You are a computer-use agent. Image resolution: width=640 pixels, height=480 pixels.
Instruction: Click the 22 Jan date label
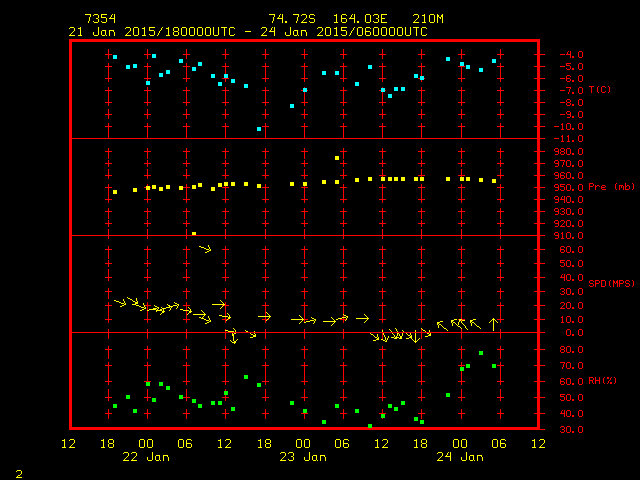[x=146, y=457]
